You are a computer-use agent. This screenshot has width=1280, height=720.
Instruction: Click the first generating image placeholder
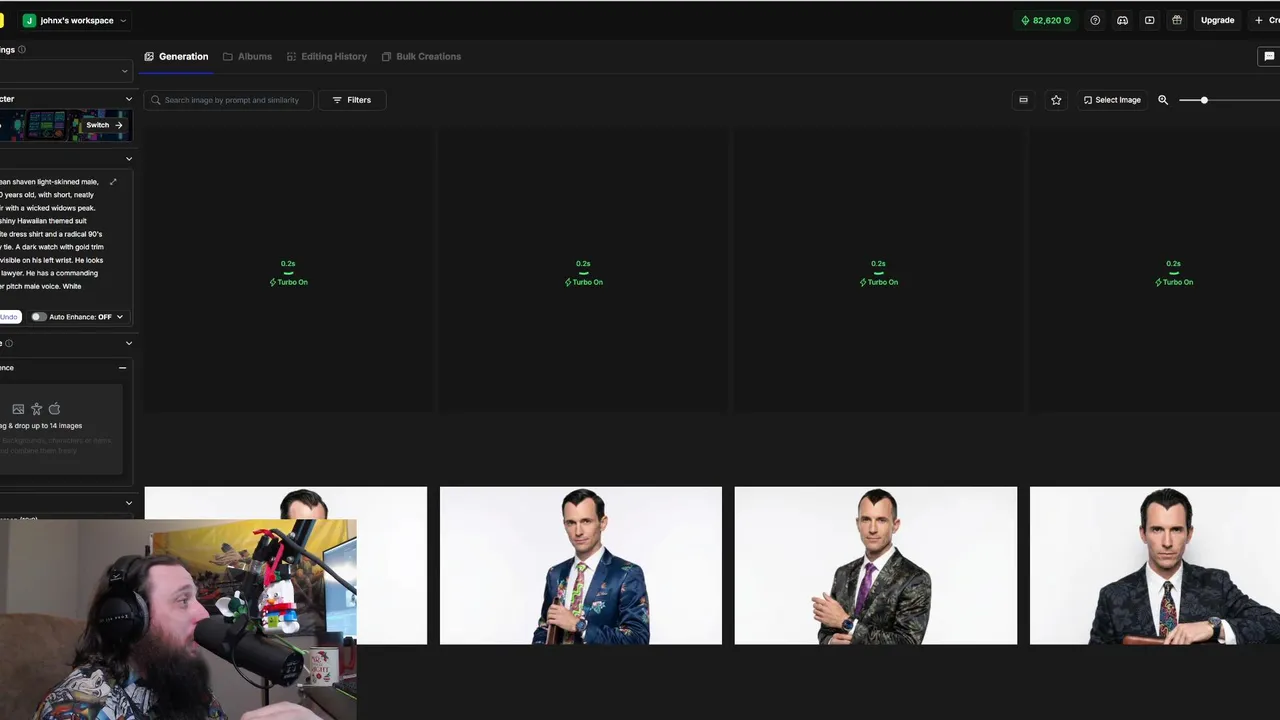click(x=288, y=272)
